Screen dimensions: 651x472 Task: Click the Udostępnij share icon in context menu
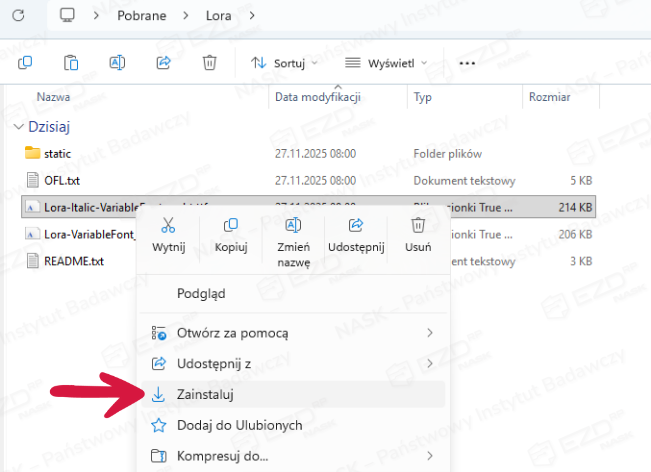356,226
